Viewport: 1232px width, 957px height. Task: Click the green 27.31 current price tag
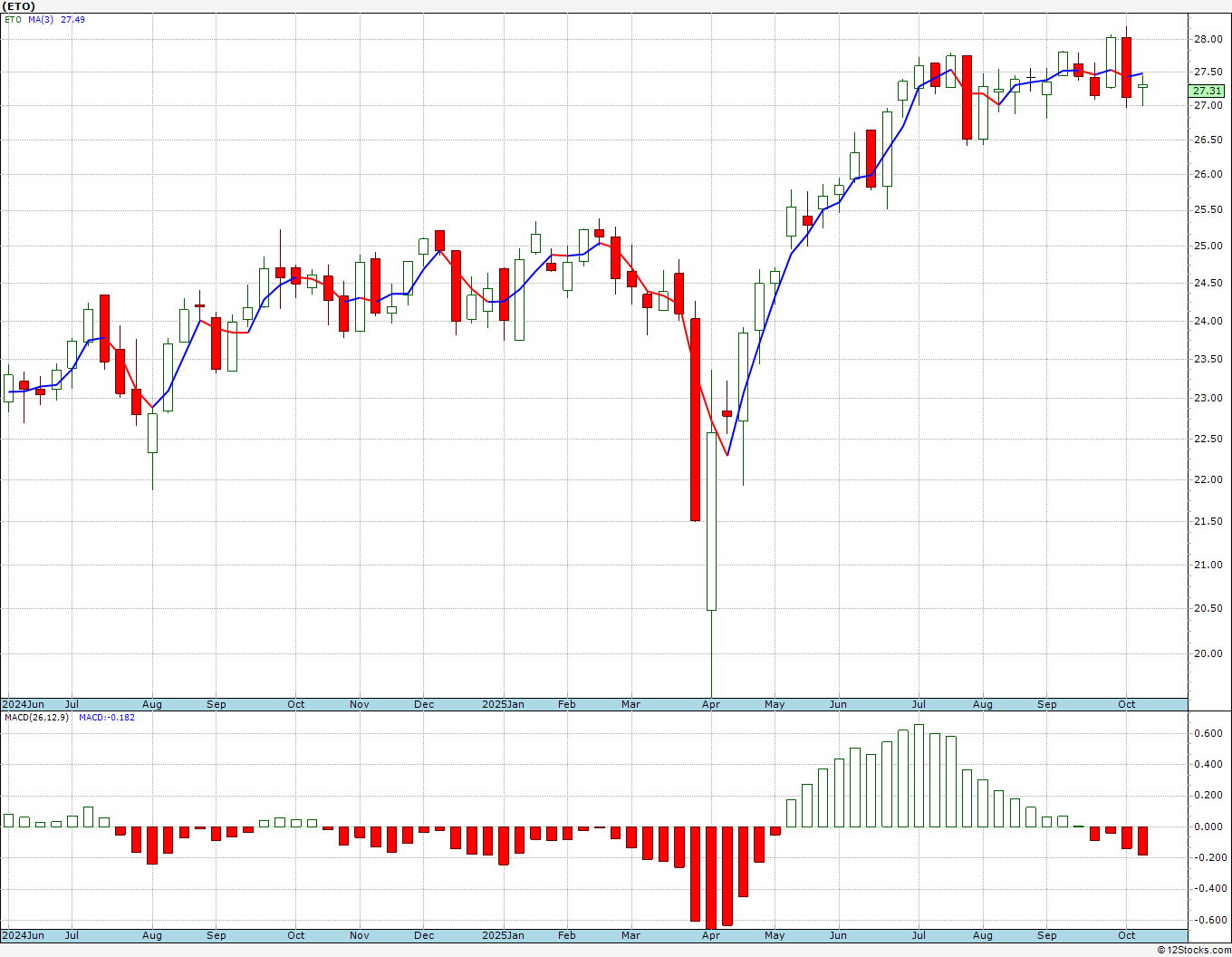point(1207,91)
